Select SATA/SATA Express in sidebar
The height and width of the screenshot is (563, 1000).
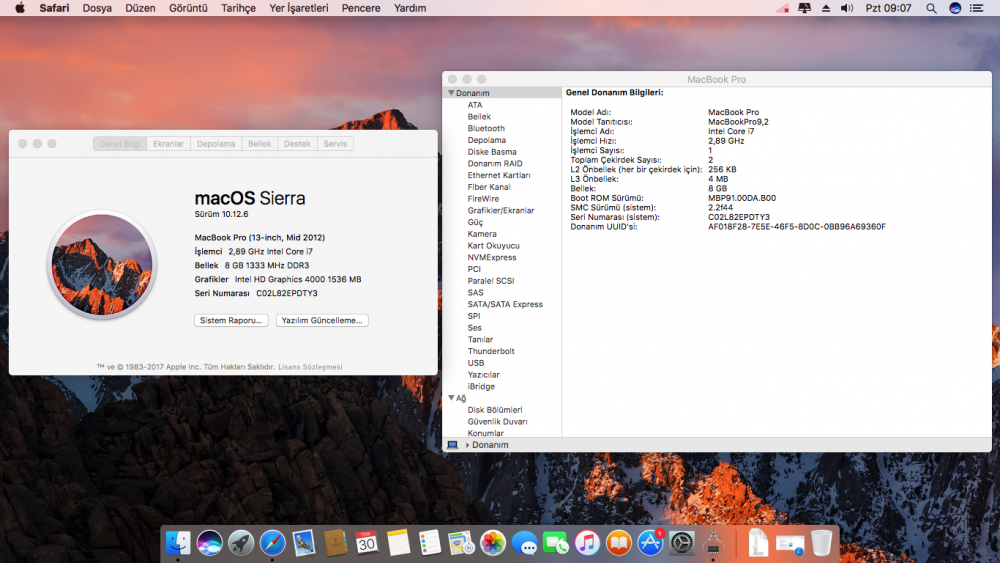(x=505, y=304)
